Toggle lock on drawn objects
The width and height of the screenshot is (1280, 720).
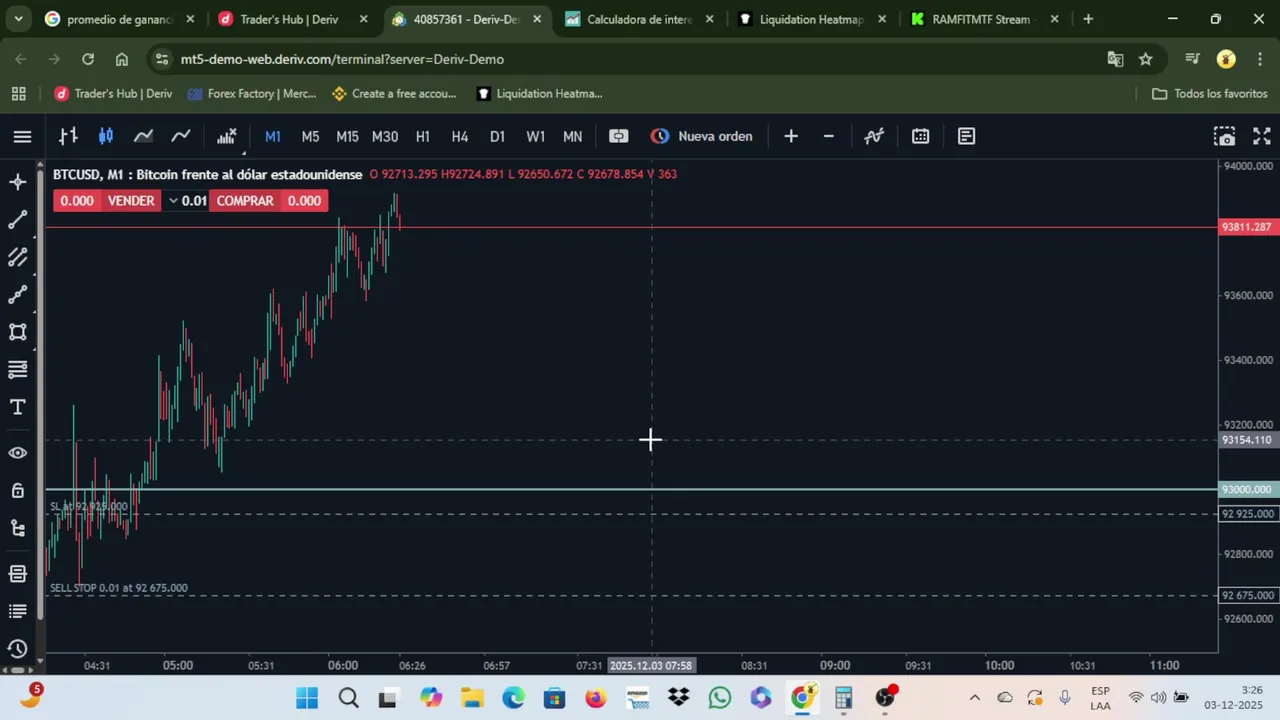(18, 490)
